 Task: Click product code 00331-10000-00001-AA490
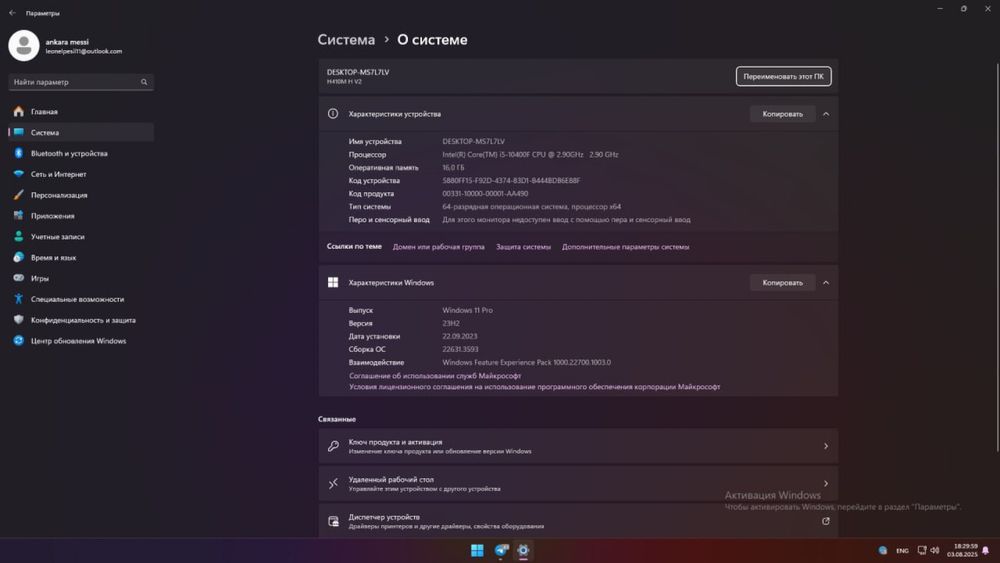point(485,193)
